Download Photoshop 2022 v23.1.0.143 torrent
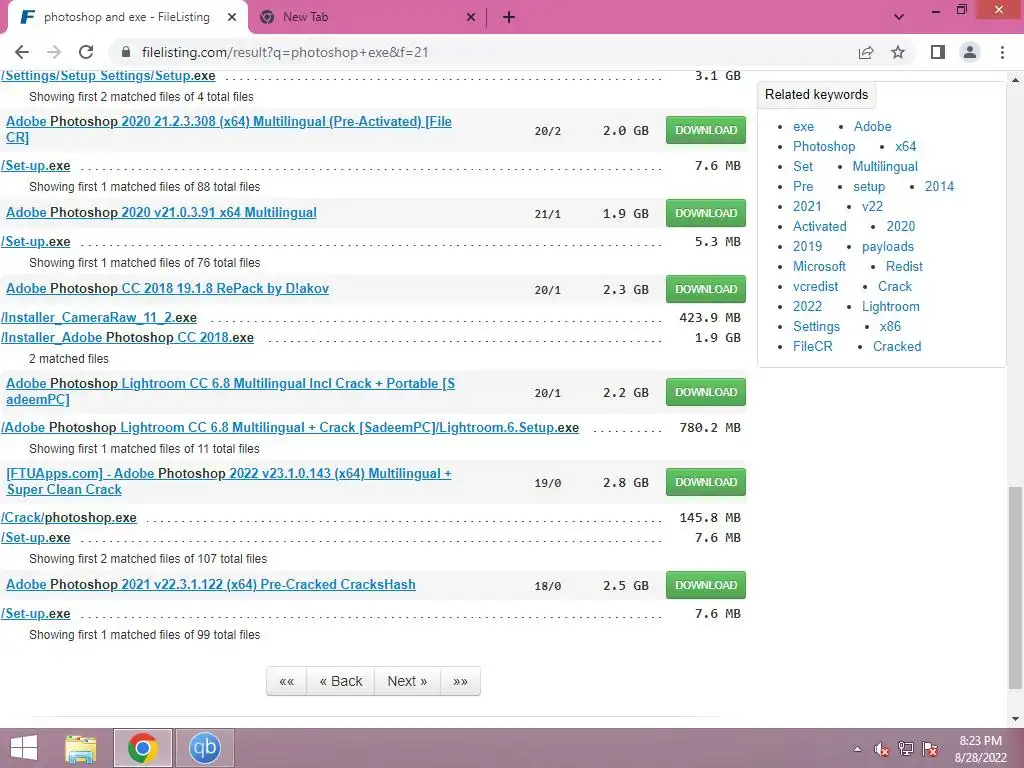This screenshot has width=1024, height=768. point(706,482)
